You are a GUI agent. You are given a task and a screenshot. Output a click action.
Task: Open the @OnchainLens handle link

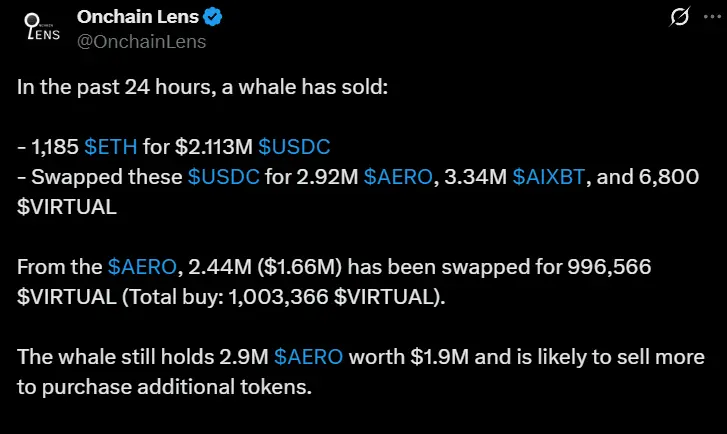[x=141, y=42]
